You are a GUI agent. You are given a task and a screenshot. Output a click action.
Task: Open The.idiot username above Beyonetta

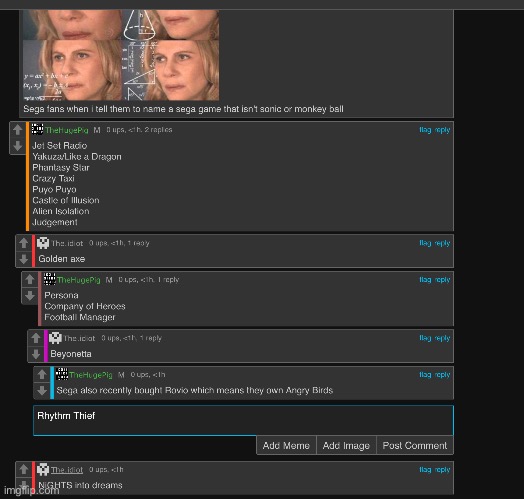pos(79,338)
